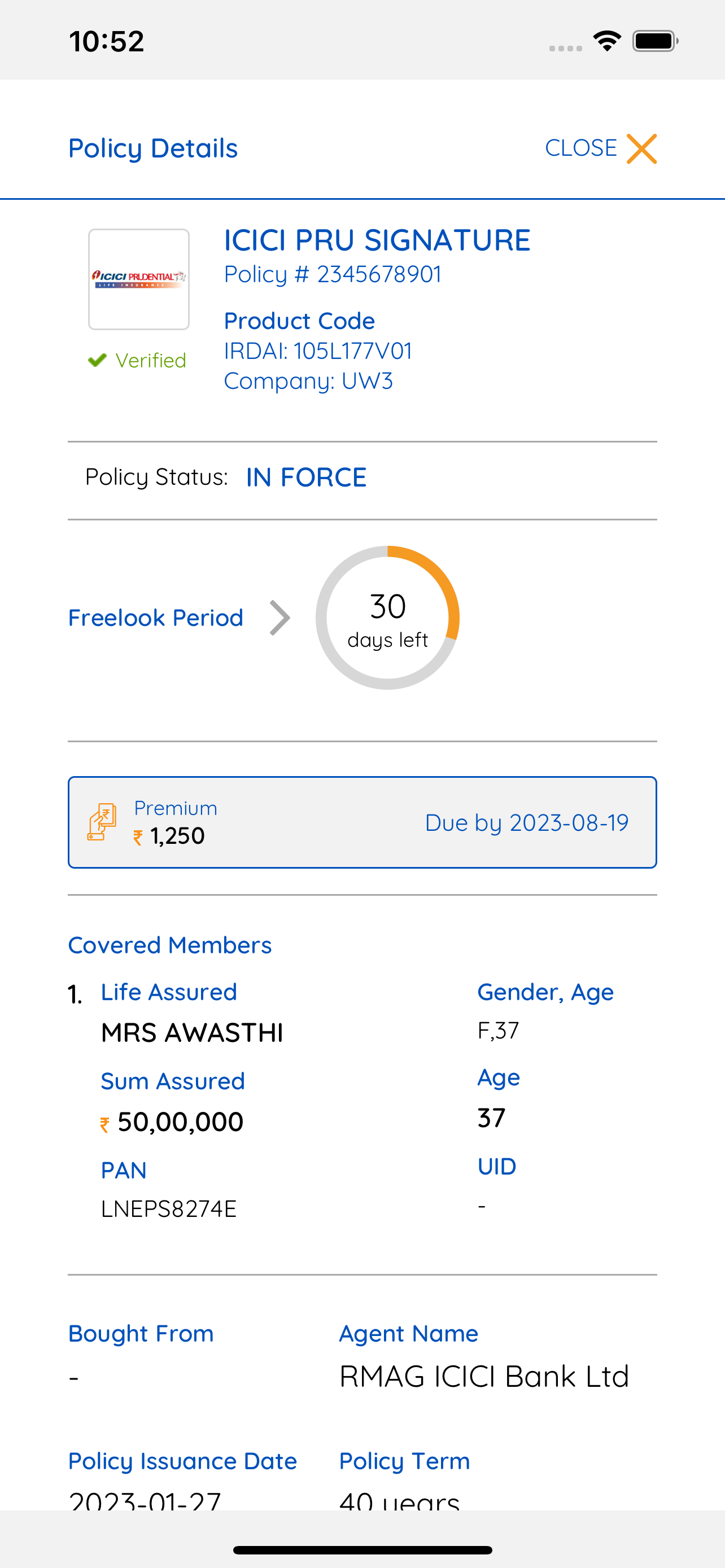Tap the CLOSE text label

click(x=580, y=148)
